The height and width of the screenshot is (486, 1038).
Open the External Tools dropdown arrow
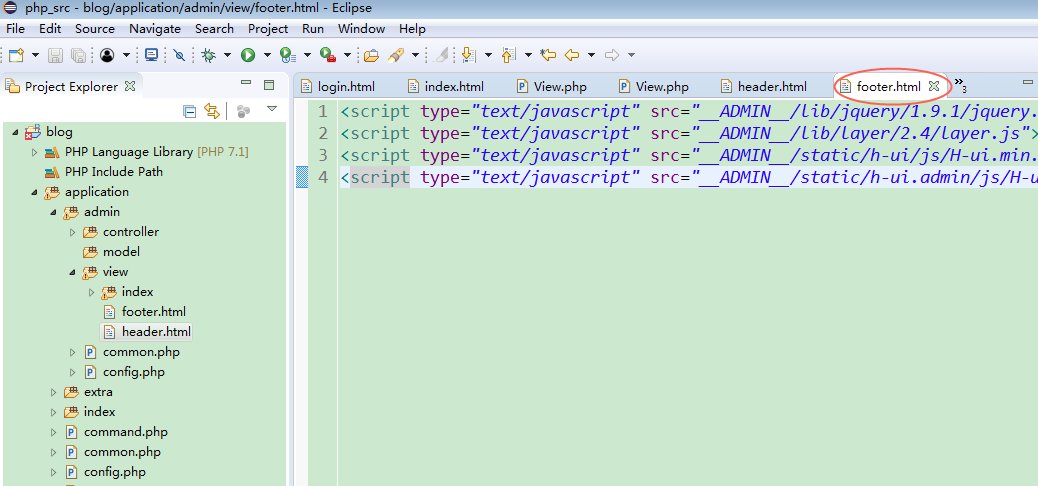tap(347, 55)
